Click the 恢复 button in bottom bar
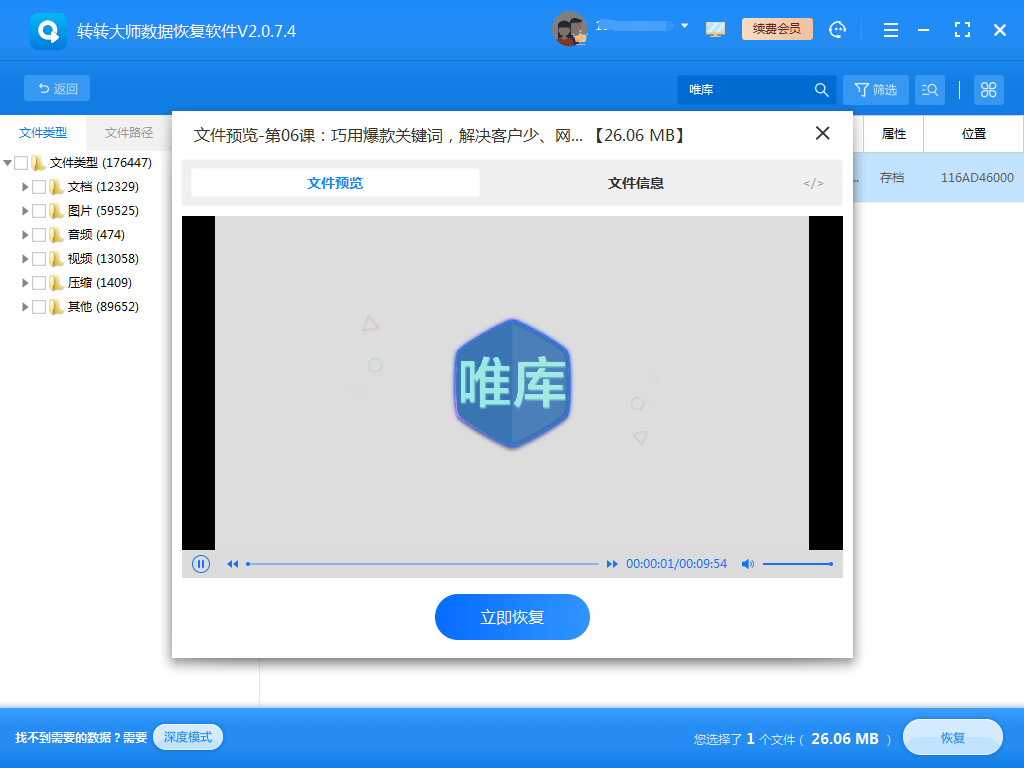 click(953, 738)
